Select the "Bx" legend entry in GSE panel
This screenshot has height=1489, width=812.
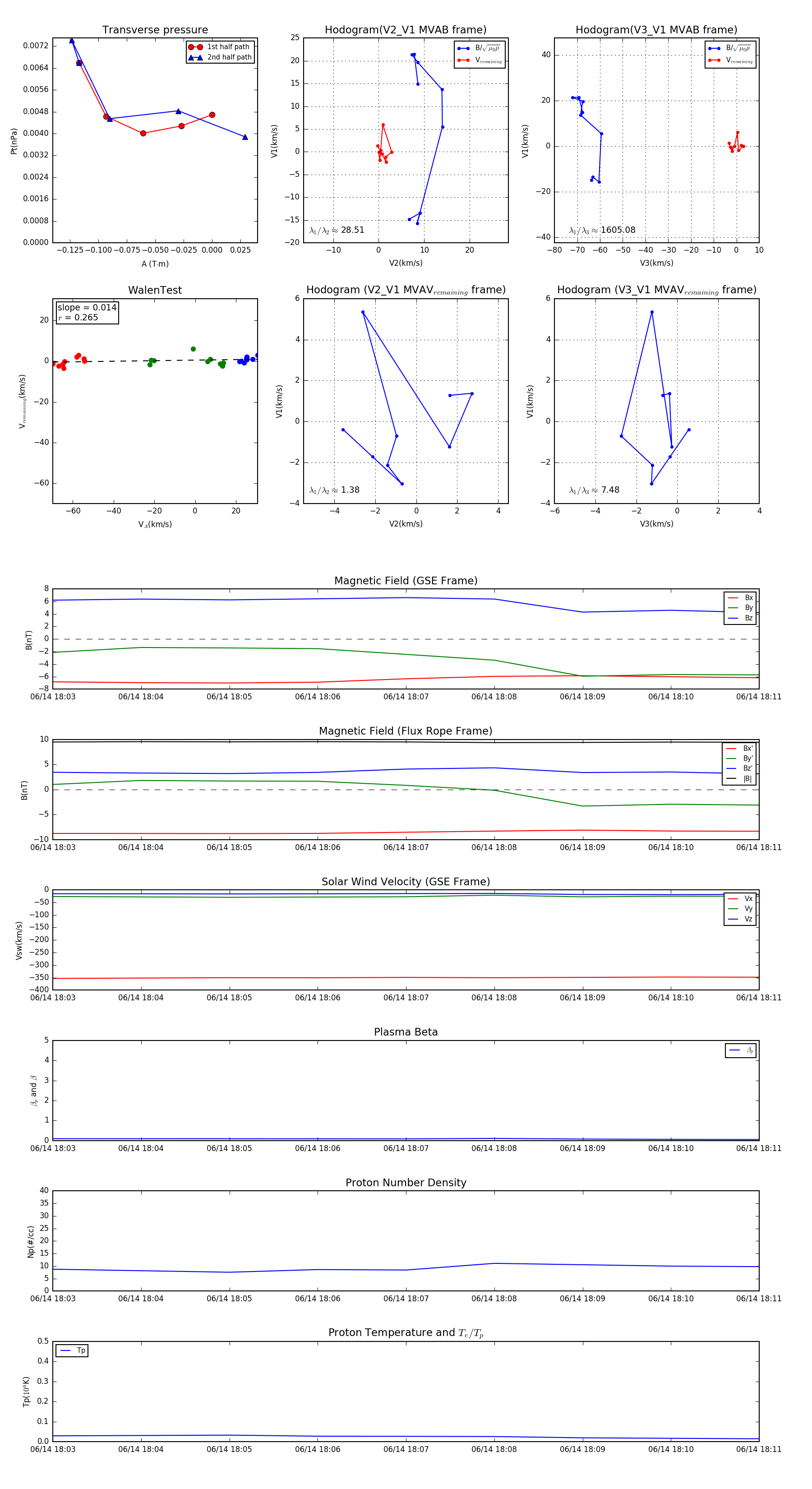coord(740,598)
